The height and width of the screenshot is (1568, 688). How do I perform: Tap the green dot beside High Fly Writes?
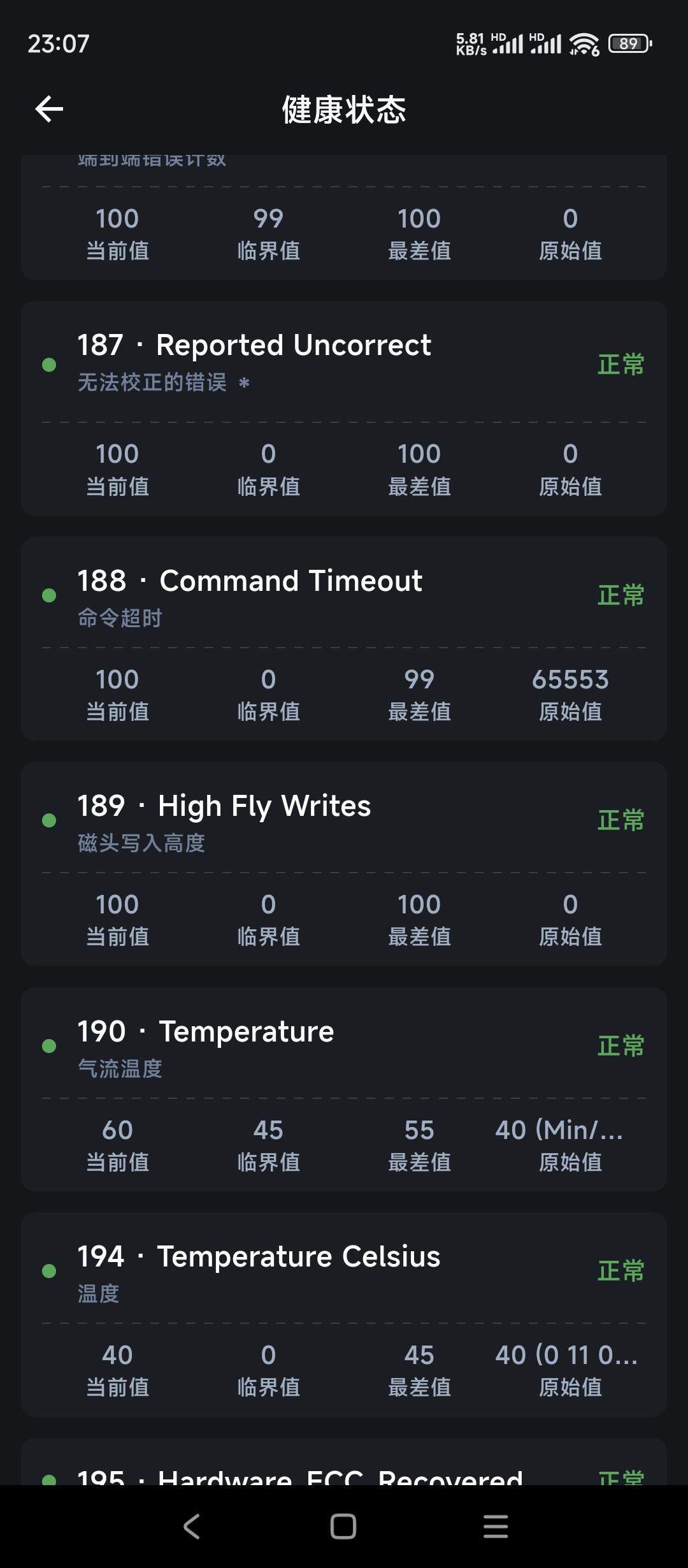(49, 820)
